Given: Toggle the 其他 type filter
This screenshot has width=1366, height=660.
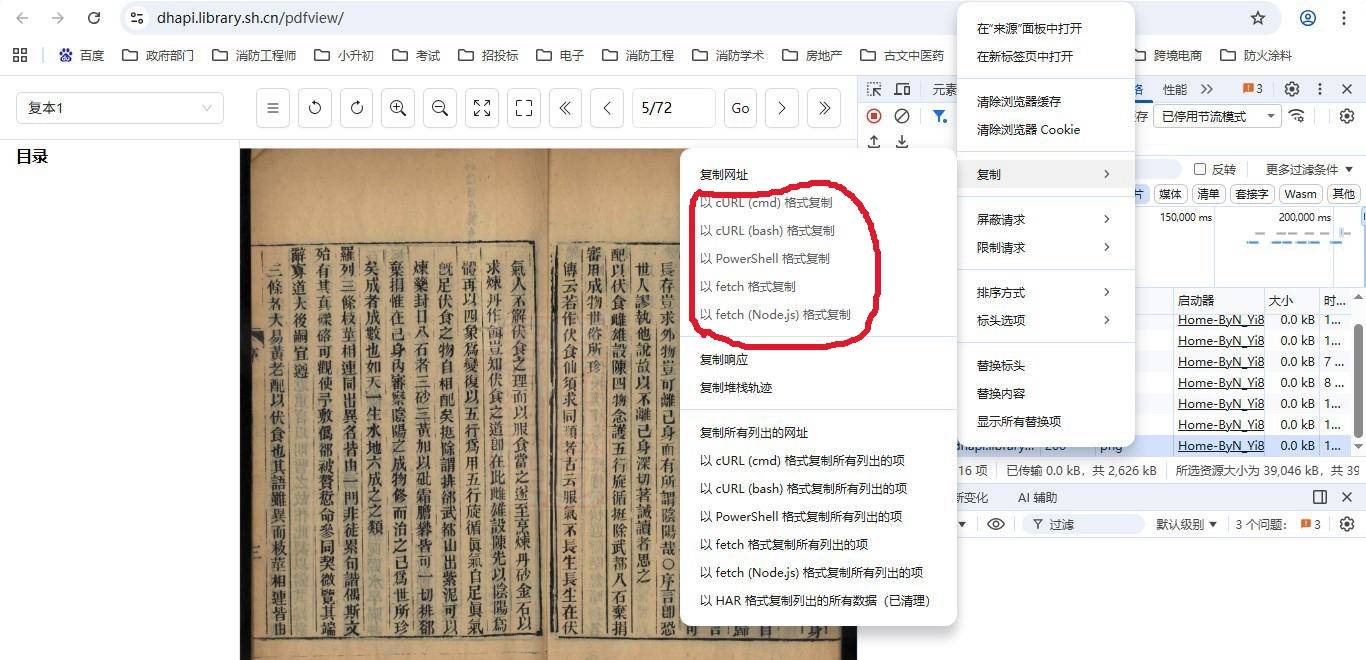Looking at the screenshot, I should pyautogui.click(x=1343, y=194).
